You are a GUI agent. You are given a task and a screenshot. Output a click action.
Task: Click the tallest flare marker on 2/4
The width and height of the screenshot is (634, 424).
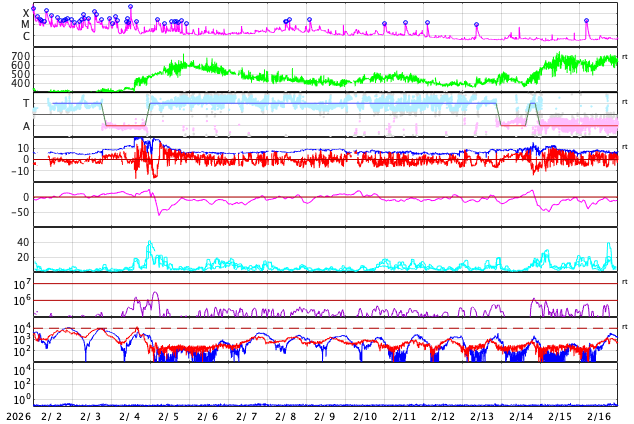pyautogui.click(x=130, y=7)
